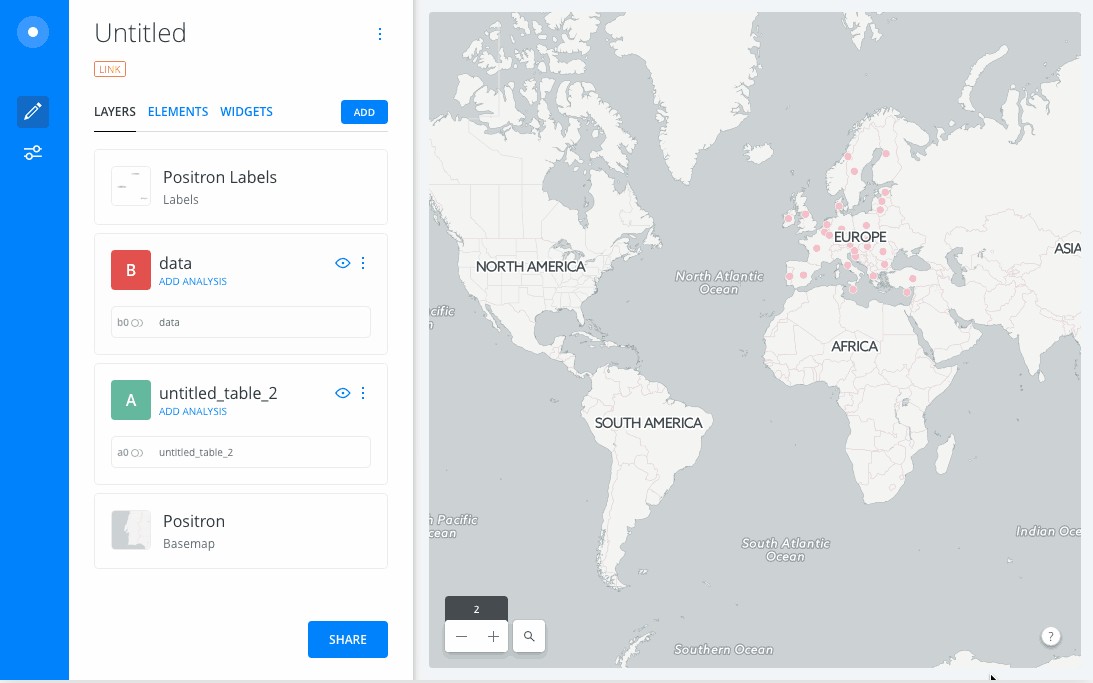The image size is (1093, 683).
Task: Switch to the Elements tab
Action: tap(178, 112)
